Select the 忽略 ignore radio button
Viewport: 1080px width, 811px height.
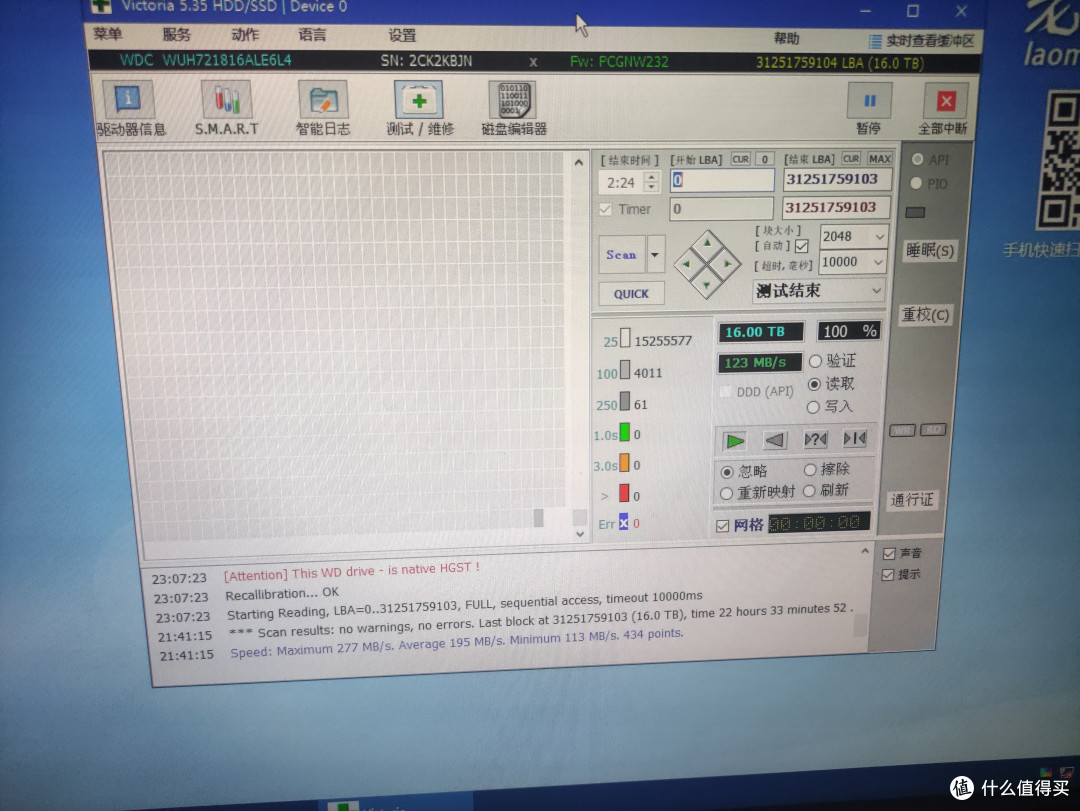[x=727, y=472]
